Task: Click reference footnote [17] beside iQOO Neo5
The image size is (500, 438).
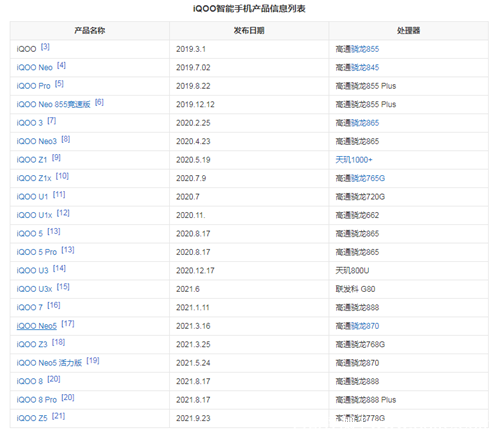Action: pos(68,324)
